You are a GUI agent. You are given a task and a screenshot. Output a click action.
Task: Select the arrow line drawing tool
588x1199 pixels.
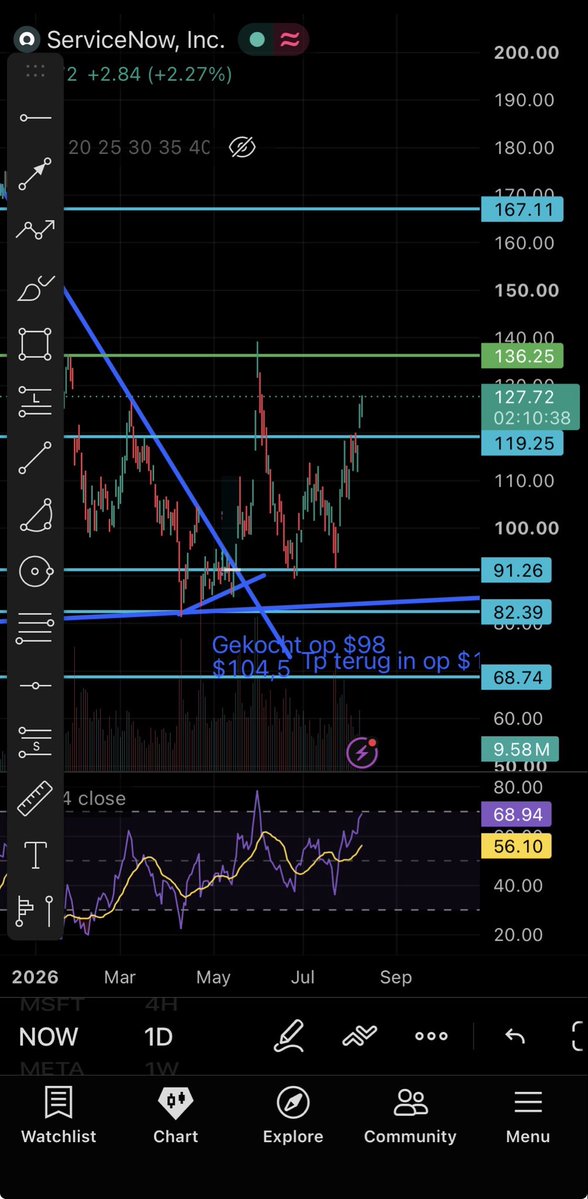pos(35,174)
